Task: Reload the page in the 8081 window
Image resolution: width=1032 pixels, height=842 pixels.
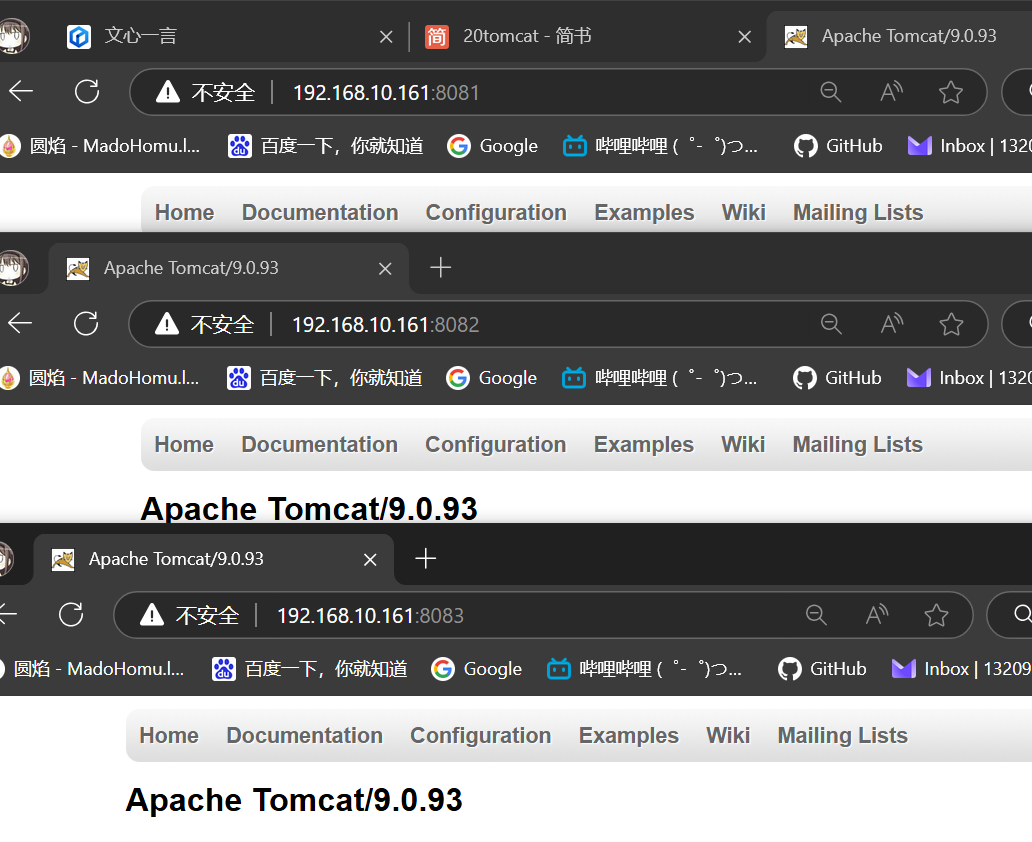Action: pos(87,92)
